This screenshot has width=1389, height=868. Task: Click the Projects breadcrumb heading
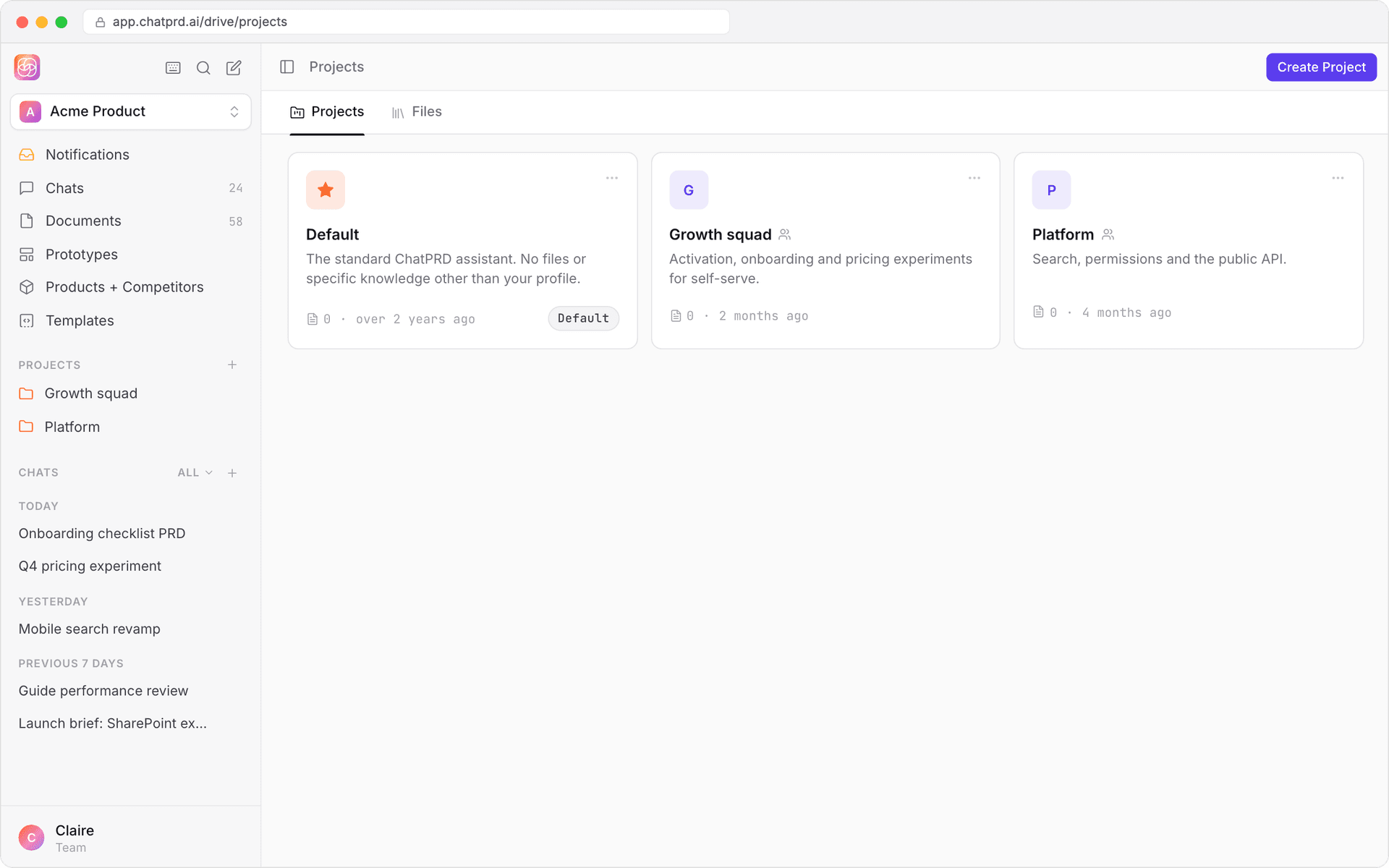tap(336, 67)
